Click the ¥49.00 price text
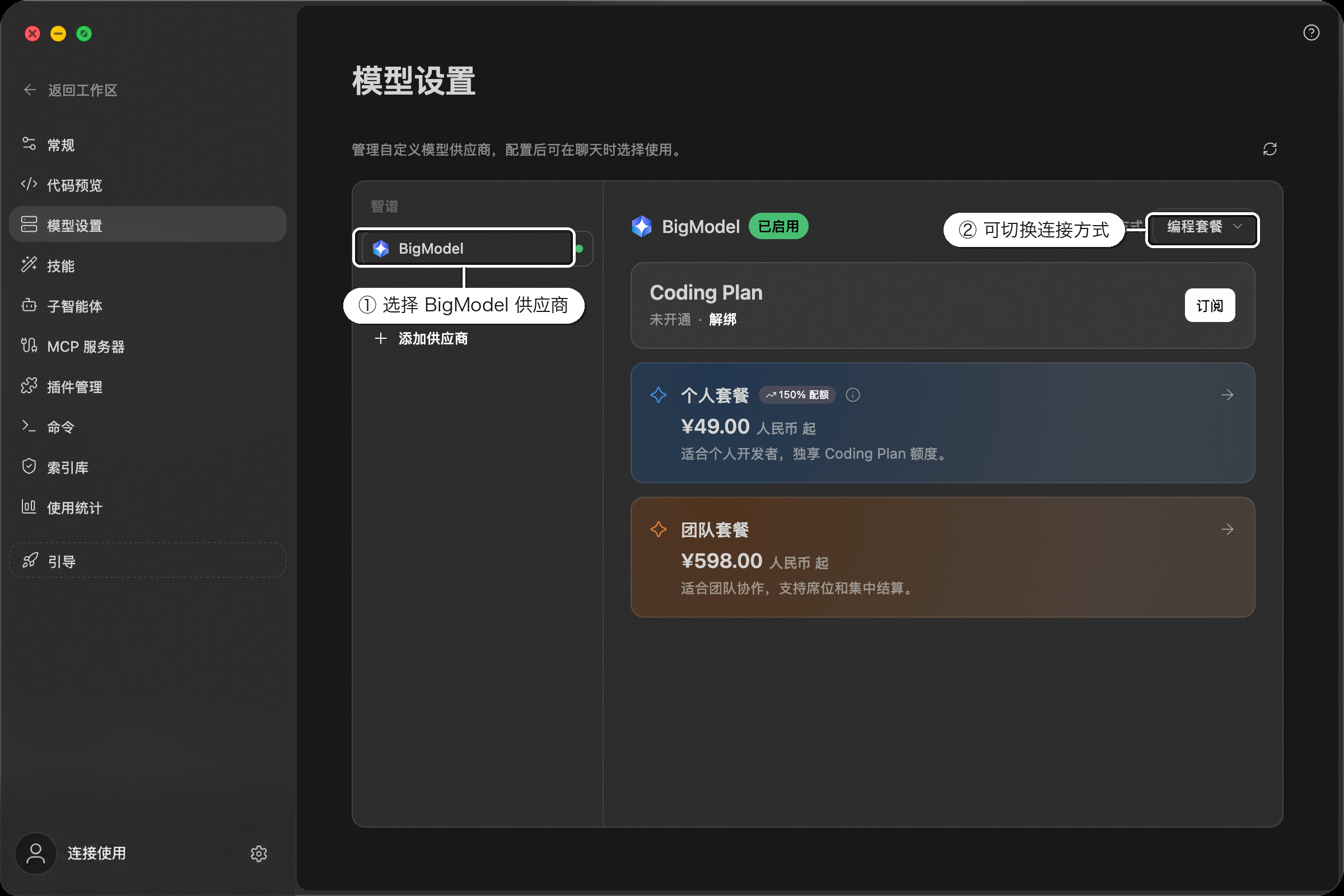 pyautogui.click(x=715, y=426)
